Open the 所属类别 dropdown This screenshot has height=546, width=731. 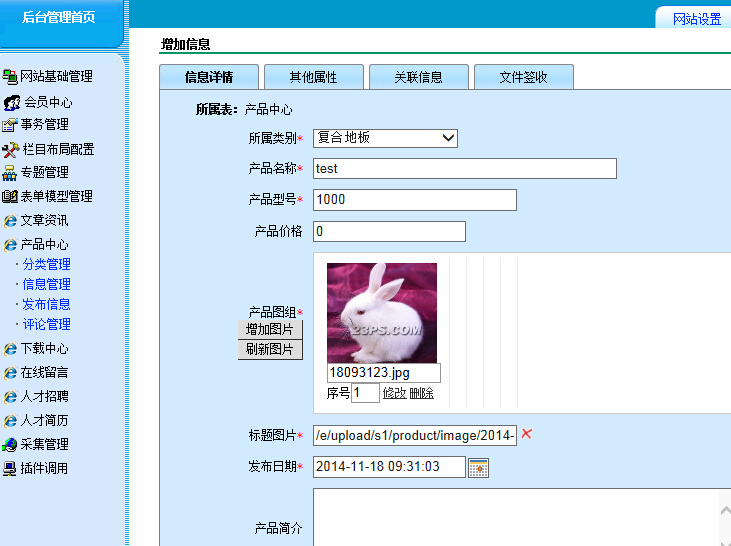pos(386,138)
